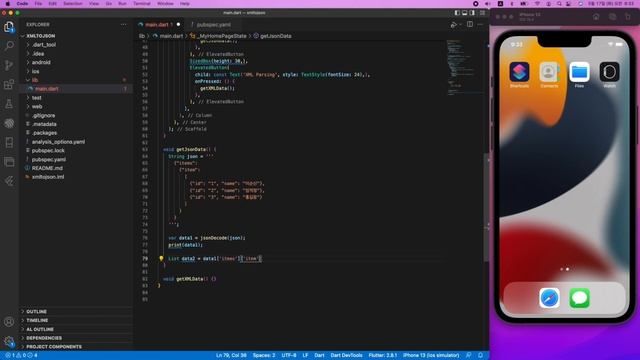Click the Explorer panel more actions ellipsis

123,24
